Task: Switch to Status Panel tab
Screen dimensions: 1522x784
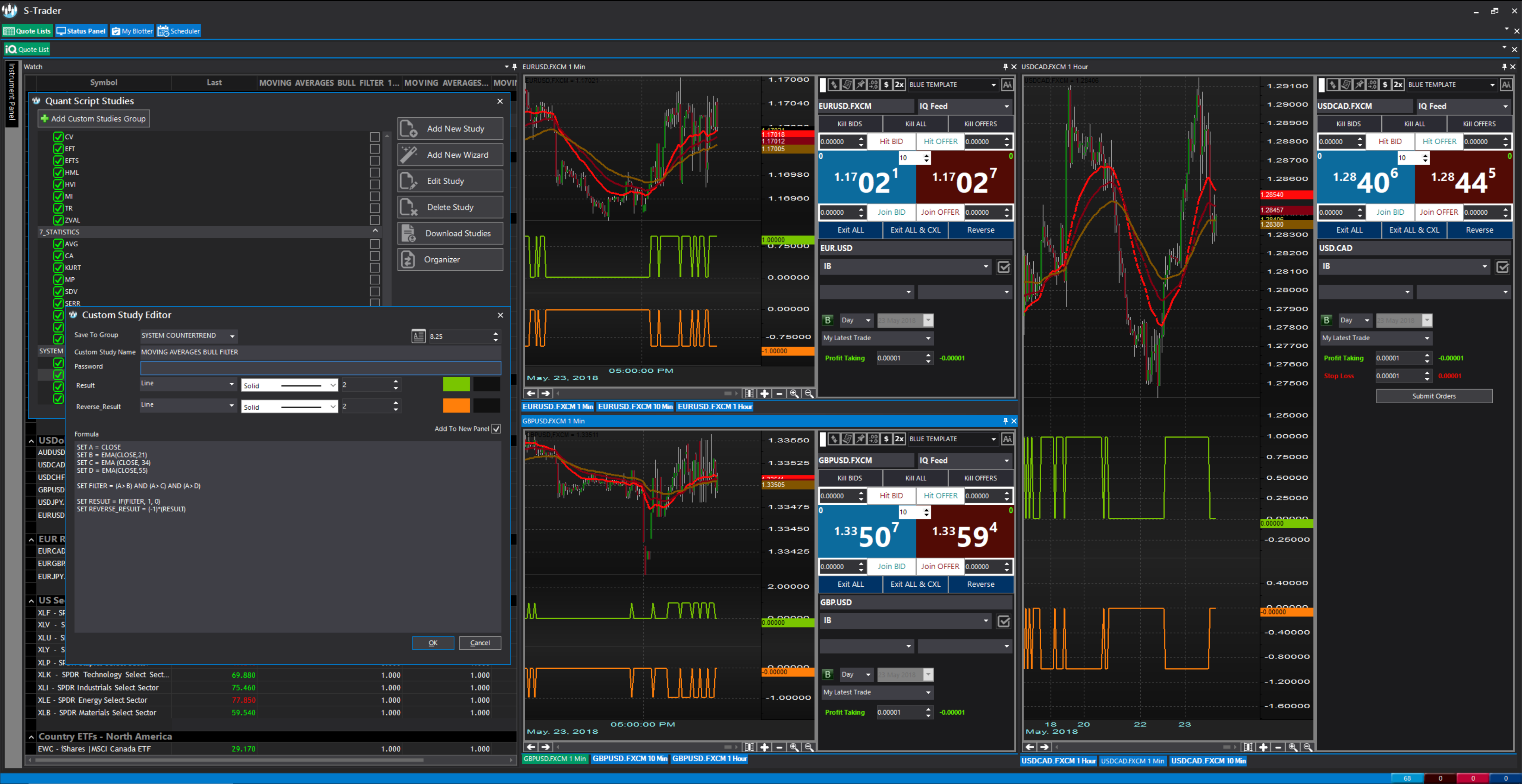Action: tap(81, 31)
